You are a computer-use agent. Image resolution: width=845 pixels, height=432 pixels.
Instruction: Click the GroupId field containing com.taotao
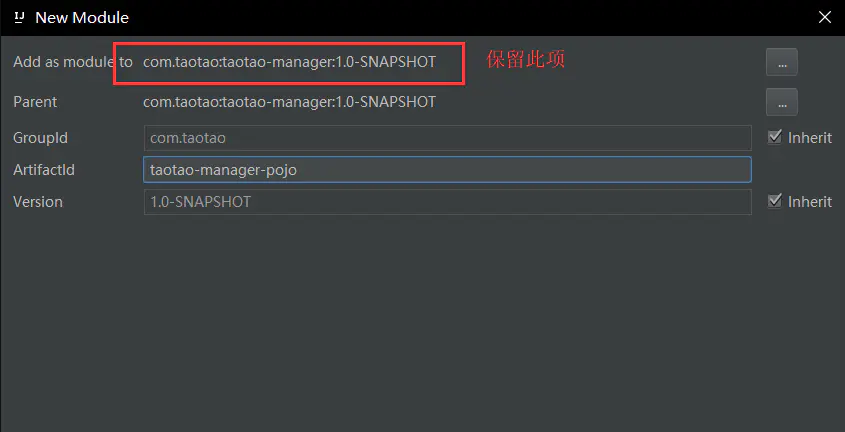point(447,138)
